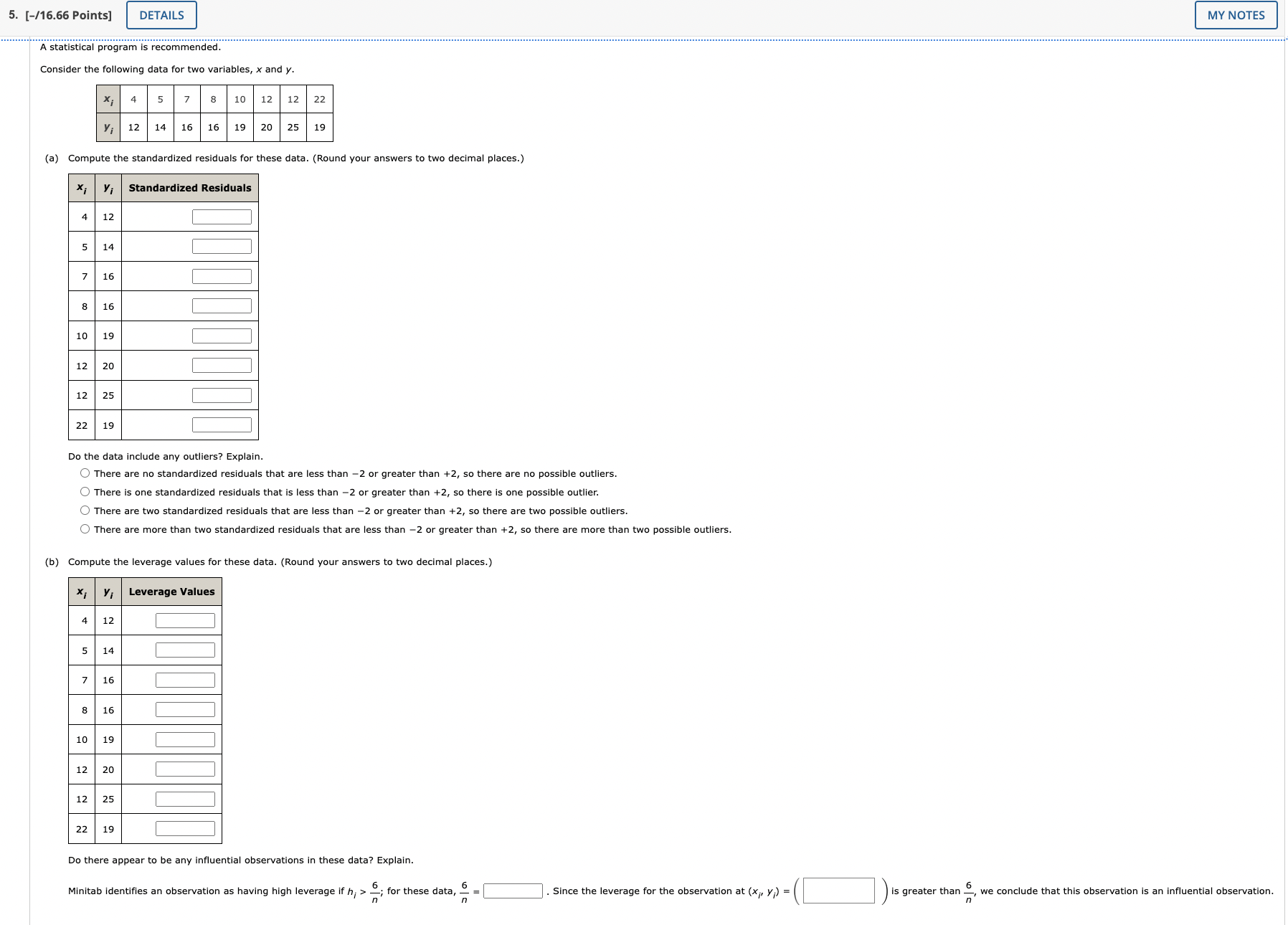Click the leverage value field for x=5
Image resolution: width=1288 pixels, height=925 pixels.
tap(184, 650)
